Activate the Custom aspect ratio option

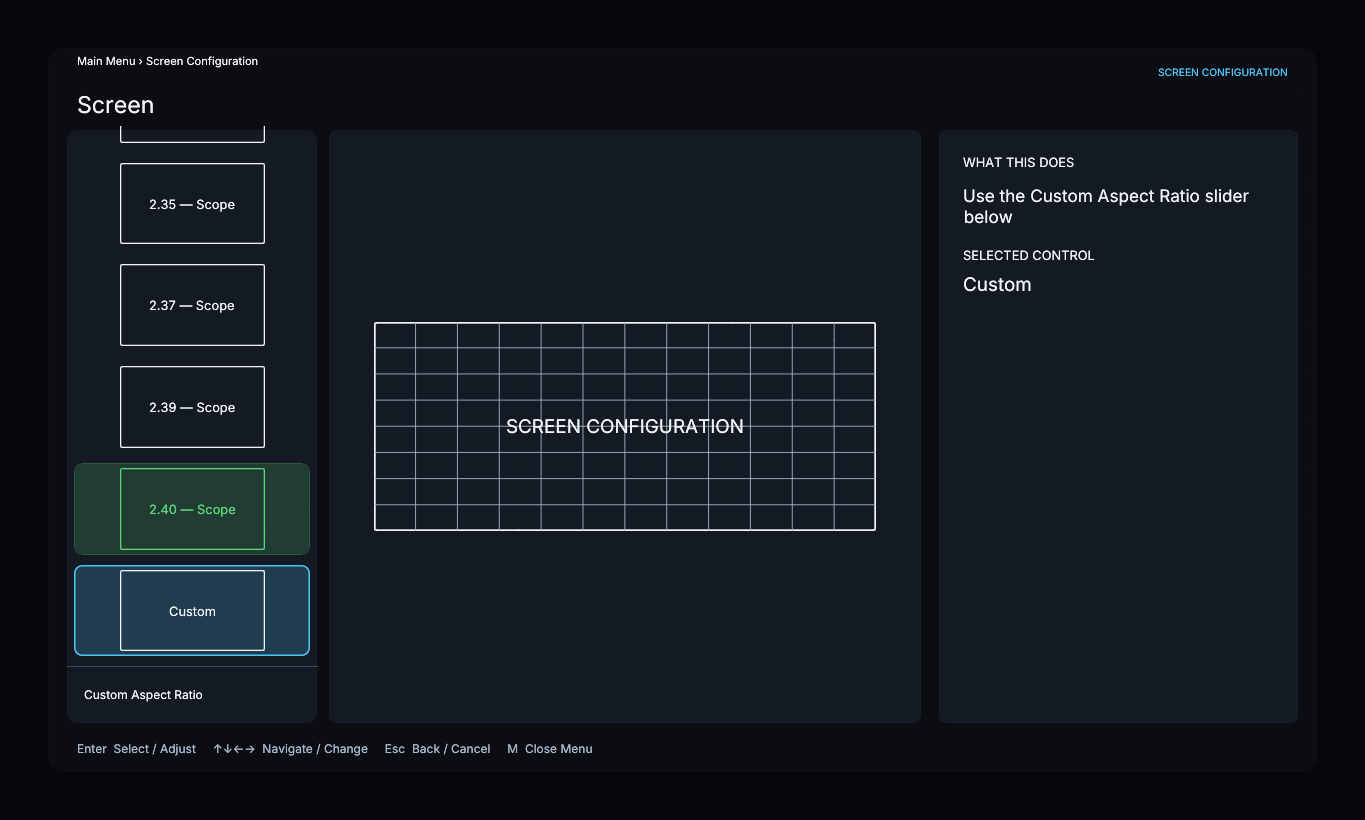pyautogui.click(x=192, y=611)
